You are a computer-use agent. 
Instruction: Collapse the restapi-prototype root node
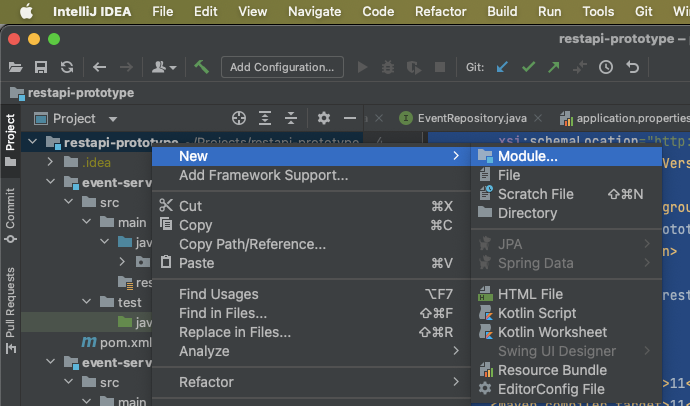(34, 143)
